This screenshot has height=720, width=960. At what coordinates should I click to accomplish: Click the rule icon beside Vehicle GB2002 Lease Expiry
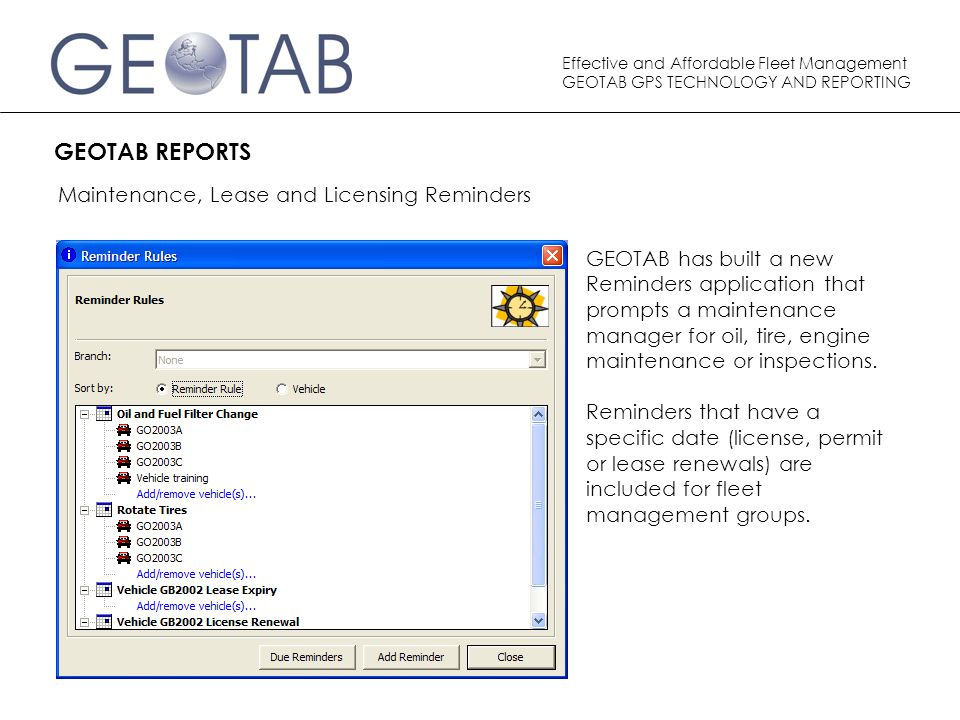pos(104,590)
